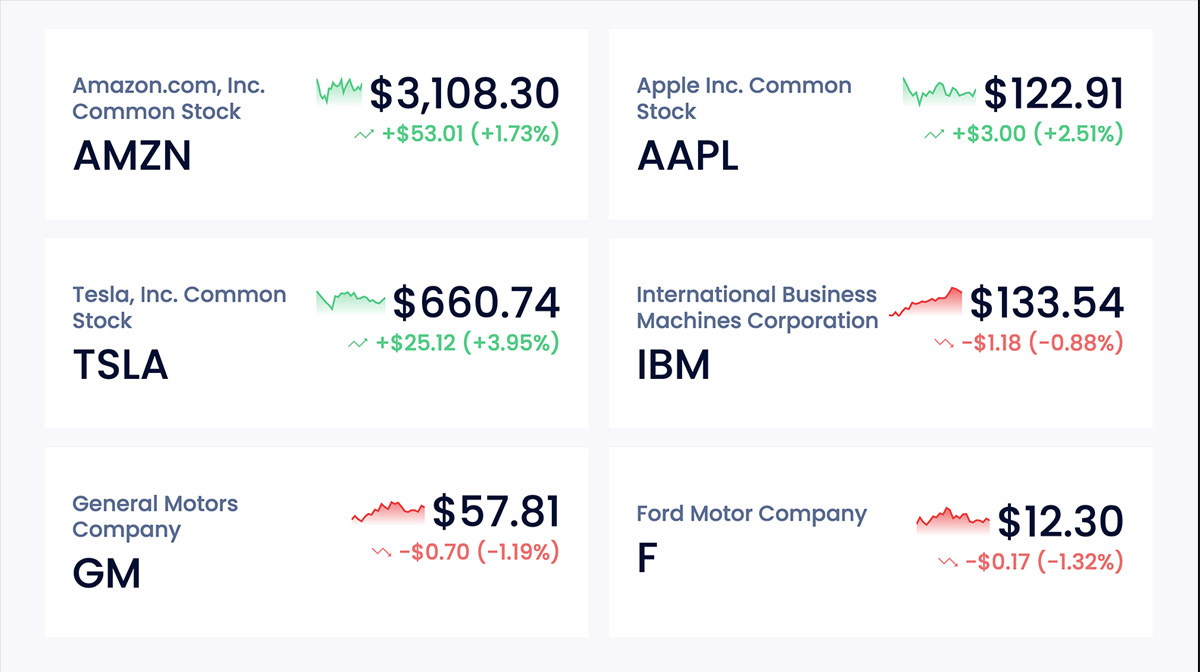Click the AMZN green sparkline chart
This screenshot has width=1200, height=672.
click(339, 91)
